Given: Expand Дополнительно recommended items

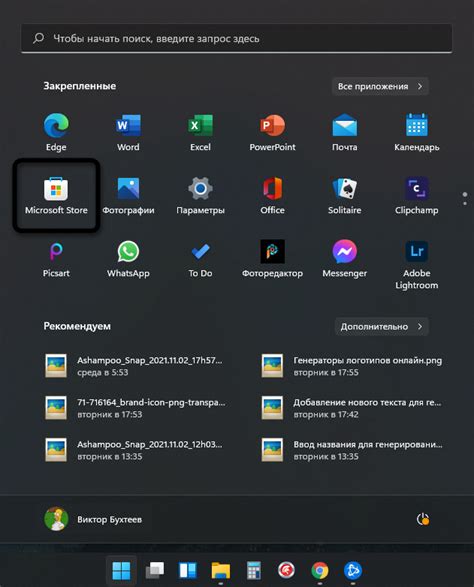Looking at the screenshot, I should tap(382, 326).
